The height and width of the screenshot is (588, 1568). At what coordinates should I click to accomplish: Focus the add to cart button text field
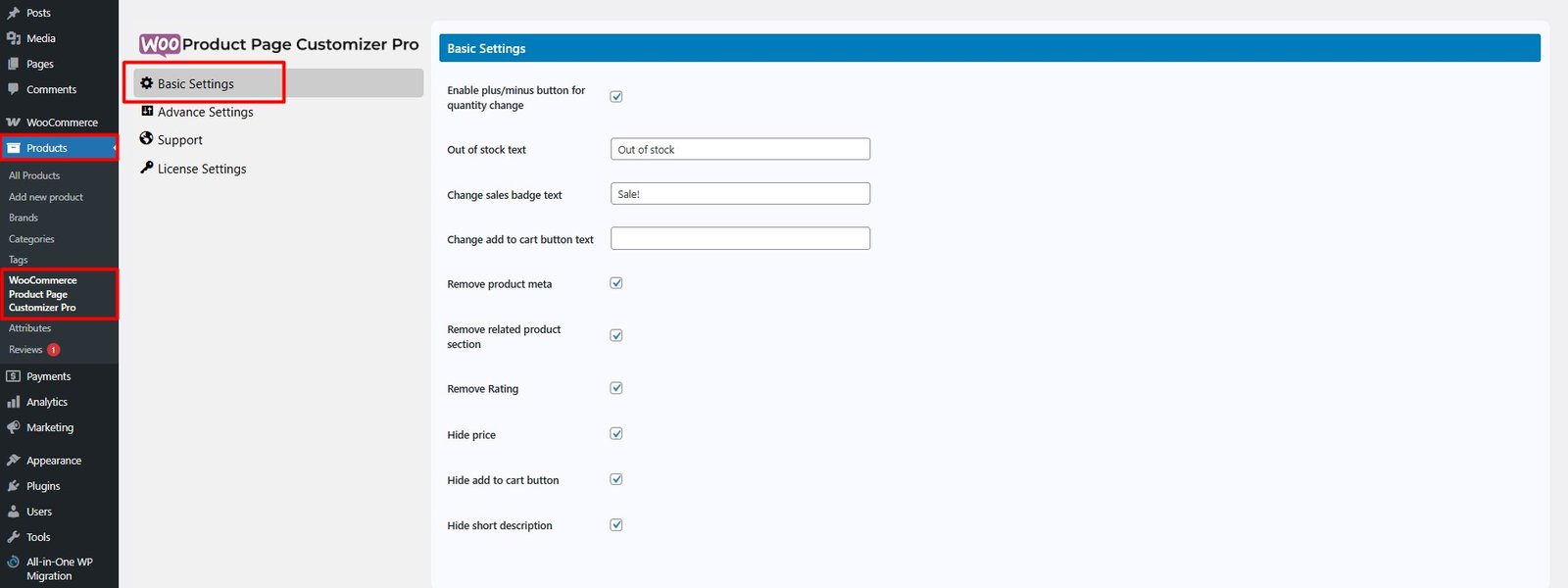coord(740,238)
